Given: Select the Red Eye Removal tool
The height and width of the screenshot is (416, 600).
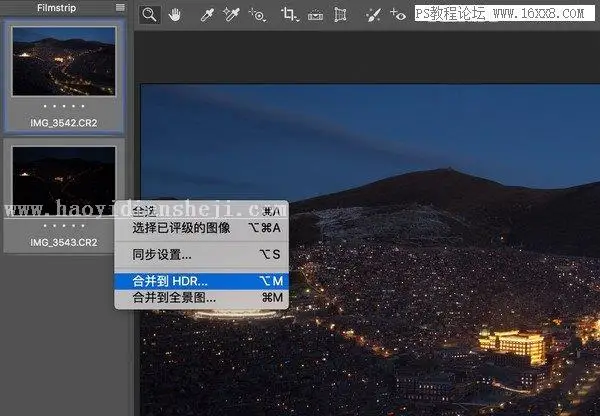Looking at the screenshot, I should (398, 15).
